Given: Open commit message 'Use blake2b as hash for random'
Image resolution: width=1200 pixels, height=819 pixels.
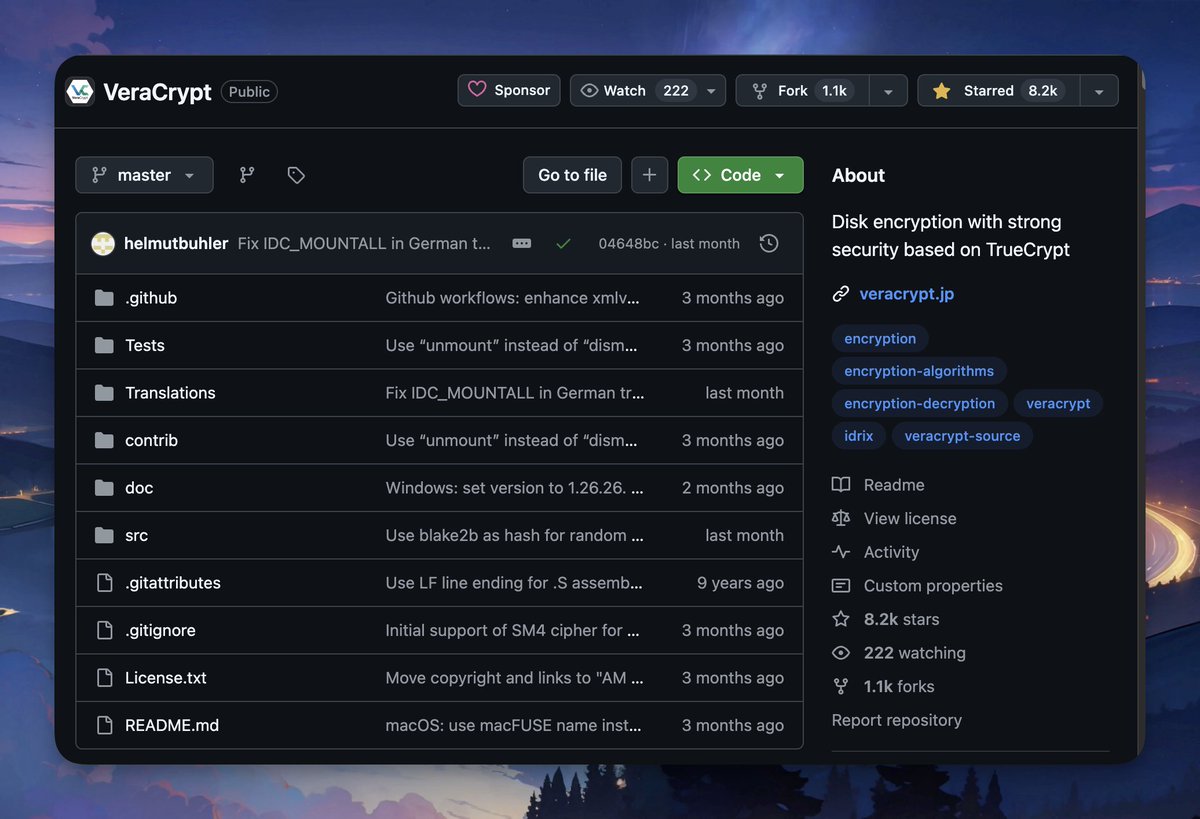Looking at the screenshot, I should (516, 535).
